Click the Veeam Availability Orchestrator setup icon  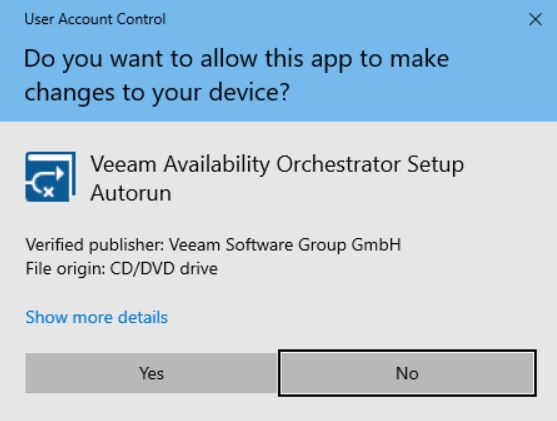click(50, 177)
